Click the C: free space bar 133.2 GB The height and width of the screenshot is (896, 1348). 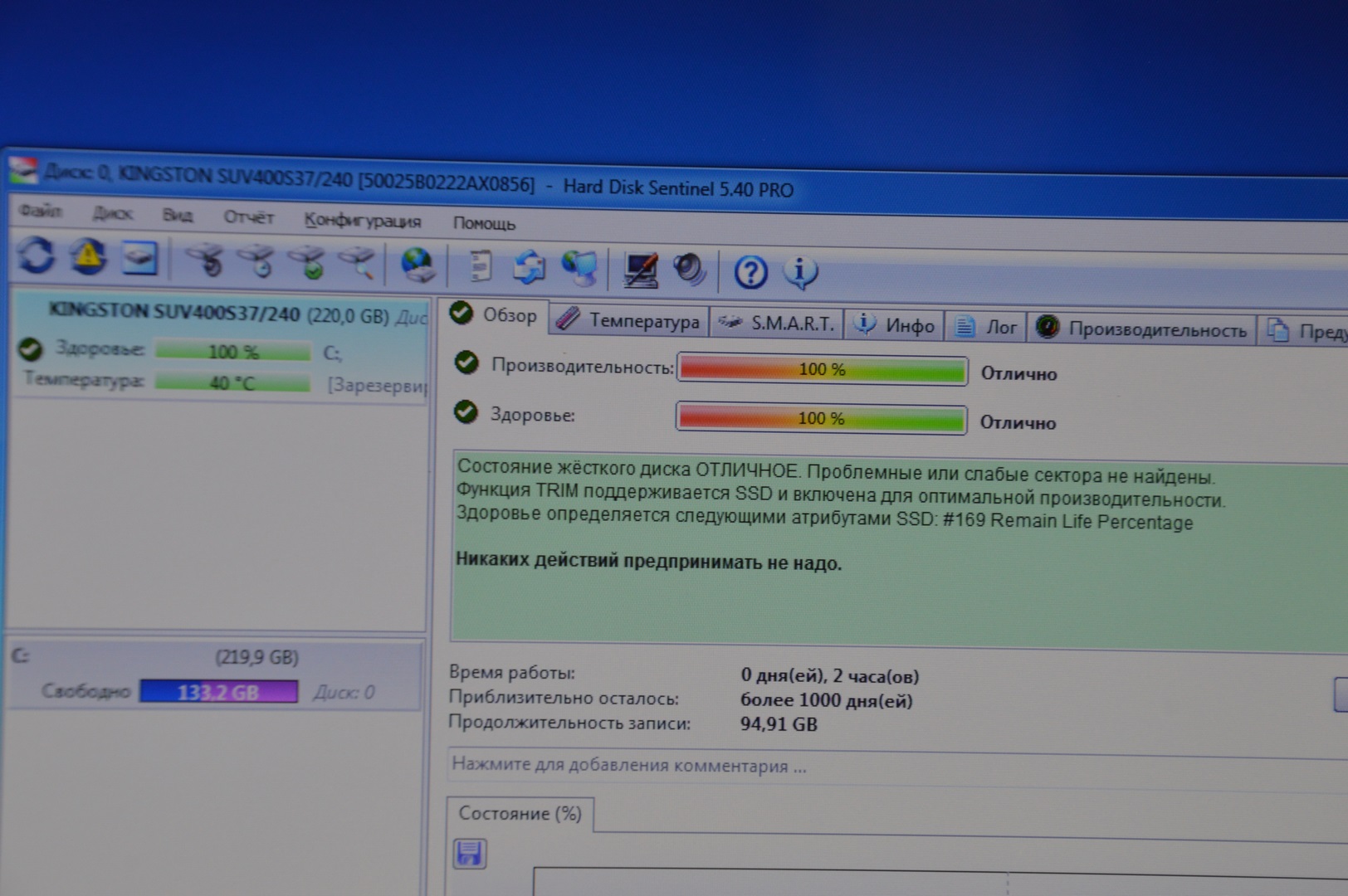coord(218,692)
